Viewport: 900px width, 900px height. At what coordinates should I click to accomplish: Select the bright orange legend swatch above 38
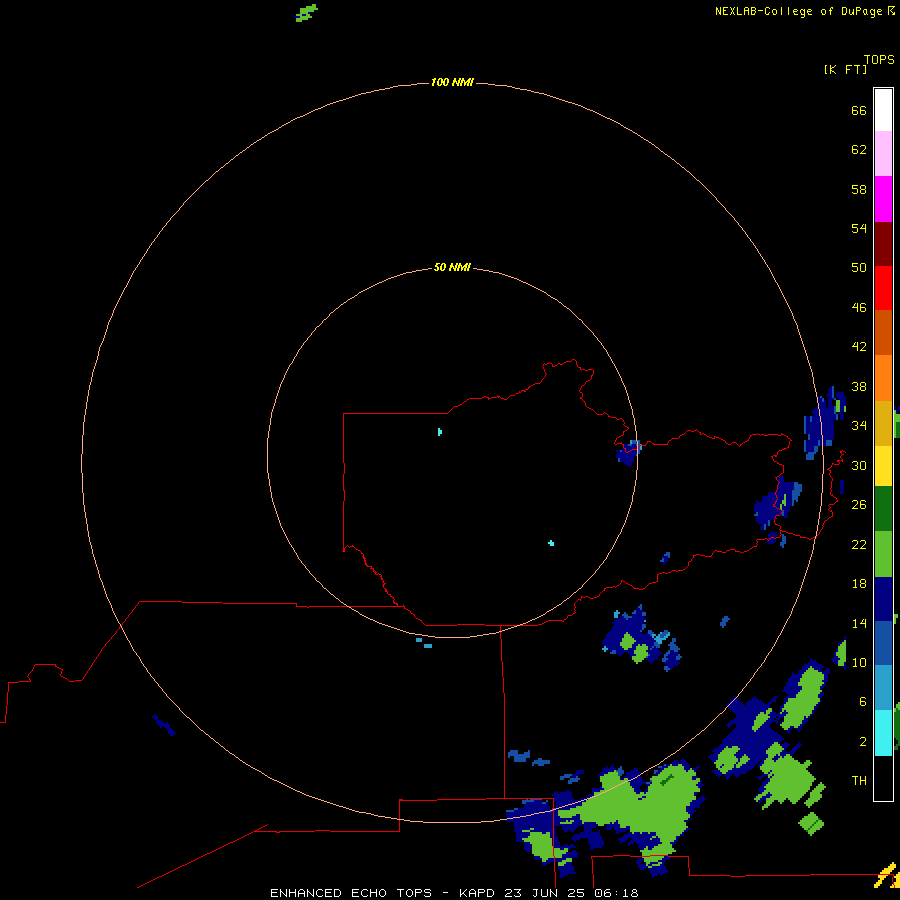click(x=883, y=378)
